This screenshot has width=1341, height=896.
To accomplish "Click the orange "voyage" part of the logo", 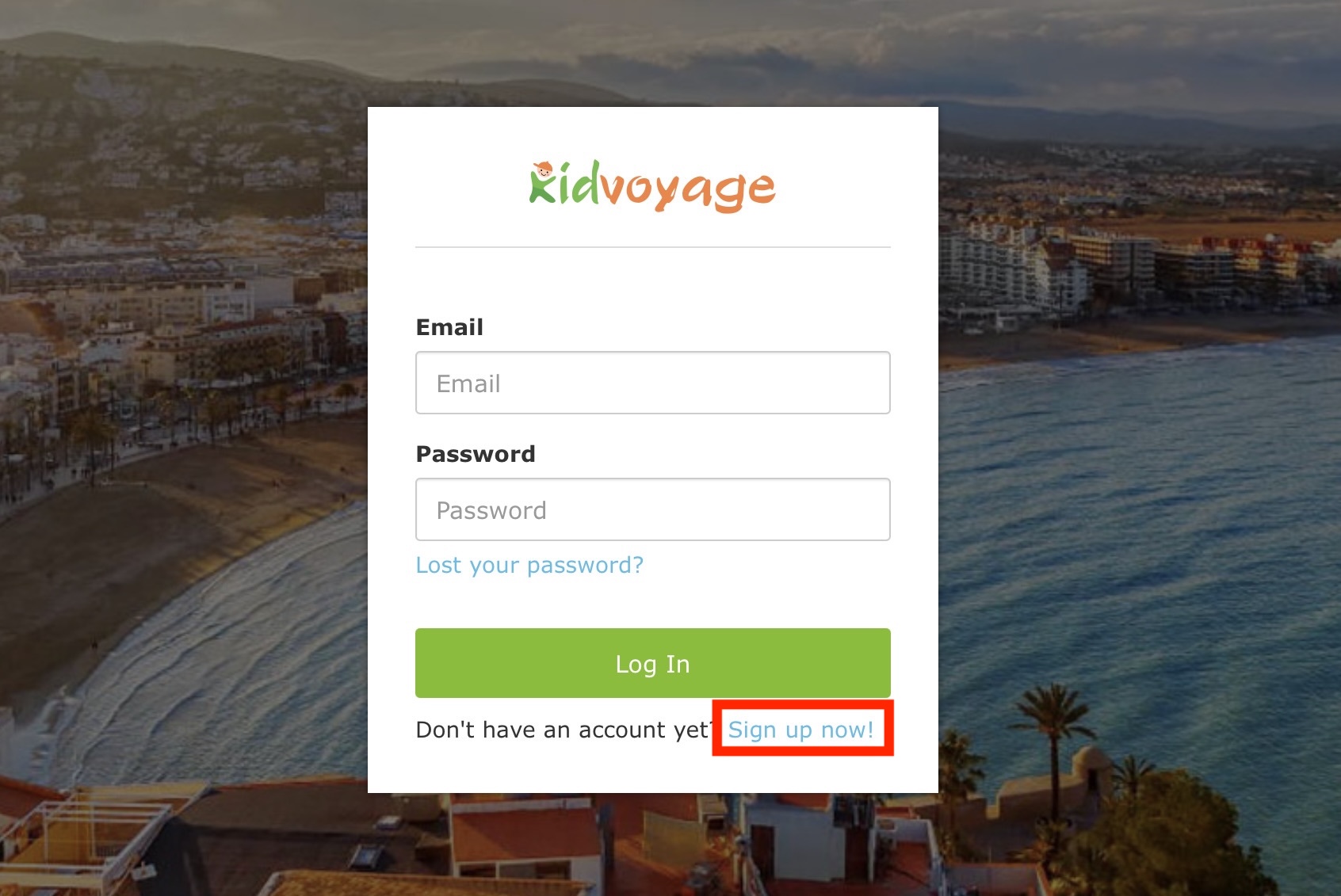I will click(687, 190).
